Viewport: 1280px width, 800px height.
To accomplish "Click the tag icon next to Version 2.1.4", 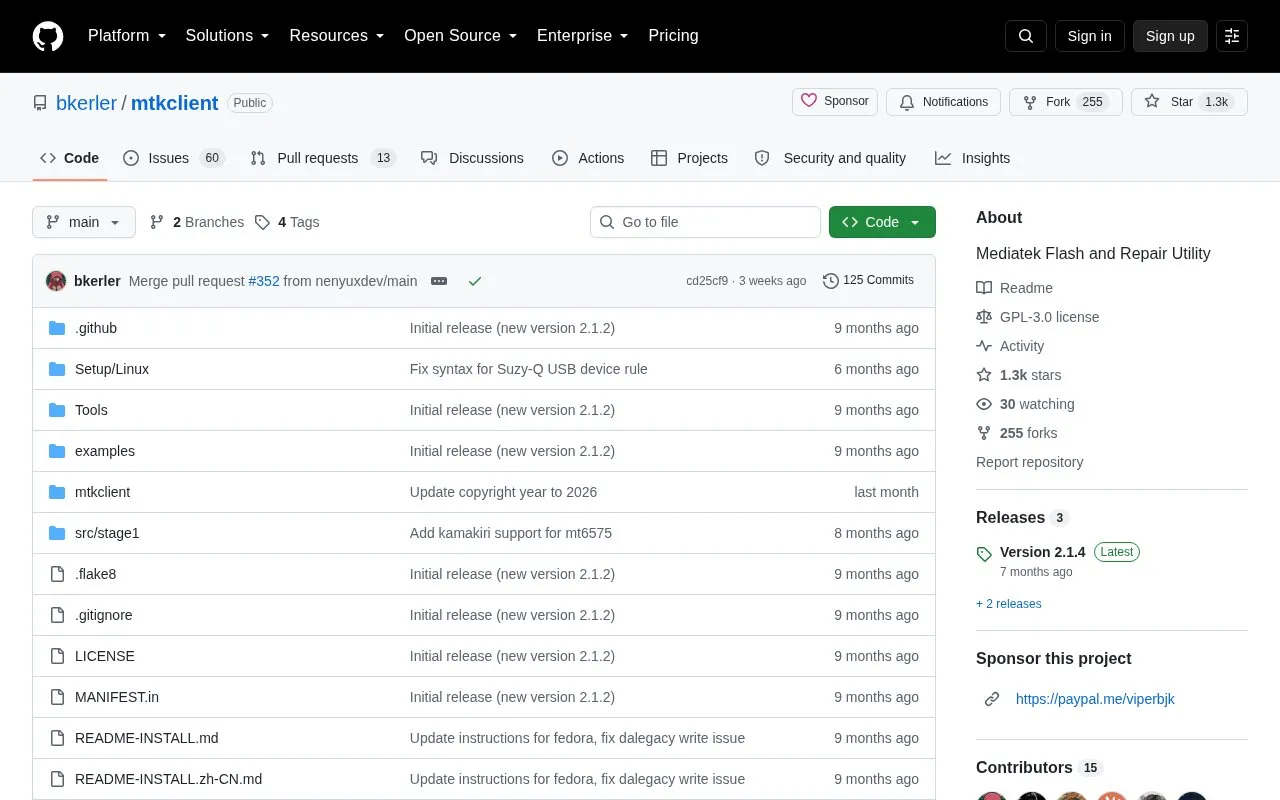I will (x=984, y=553).
